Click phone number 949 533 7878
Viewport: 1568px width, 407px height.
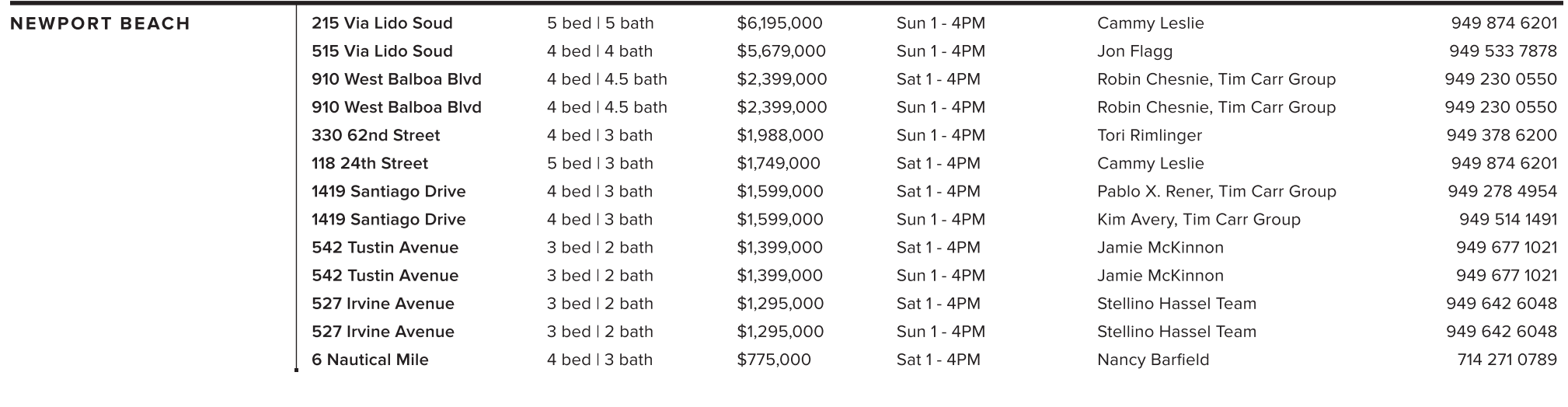pyautogui.click(x=1503, y=51)
